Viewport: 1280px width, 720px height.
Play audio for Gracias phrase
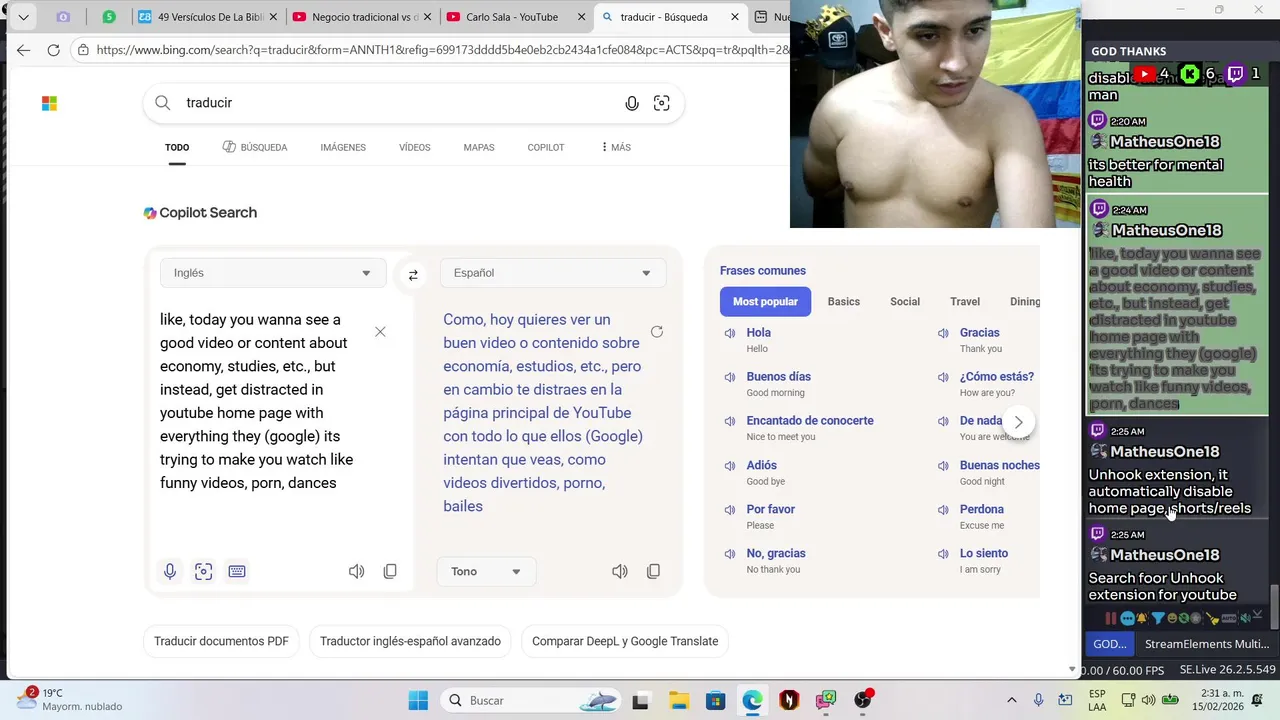[943, 333]
